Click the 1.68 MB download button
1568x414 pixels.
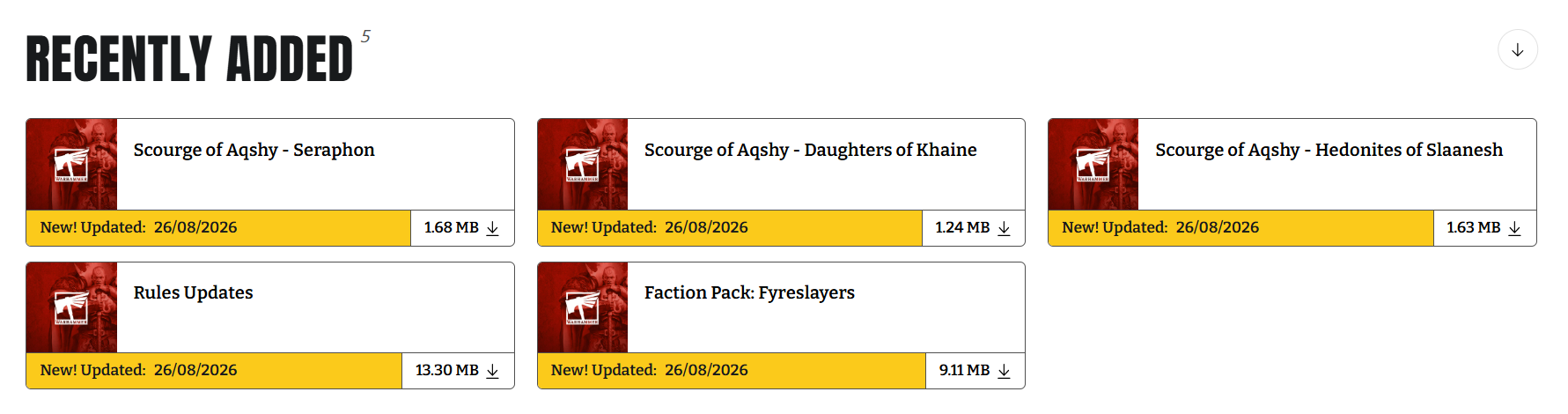coord(462,228)
